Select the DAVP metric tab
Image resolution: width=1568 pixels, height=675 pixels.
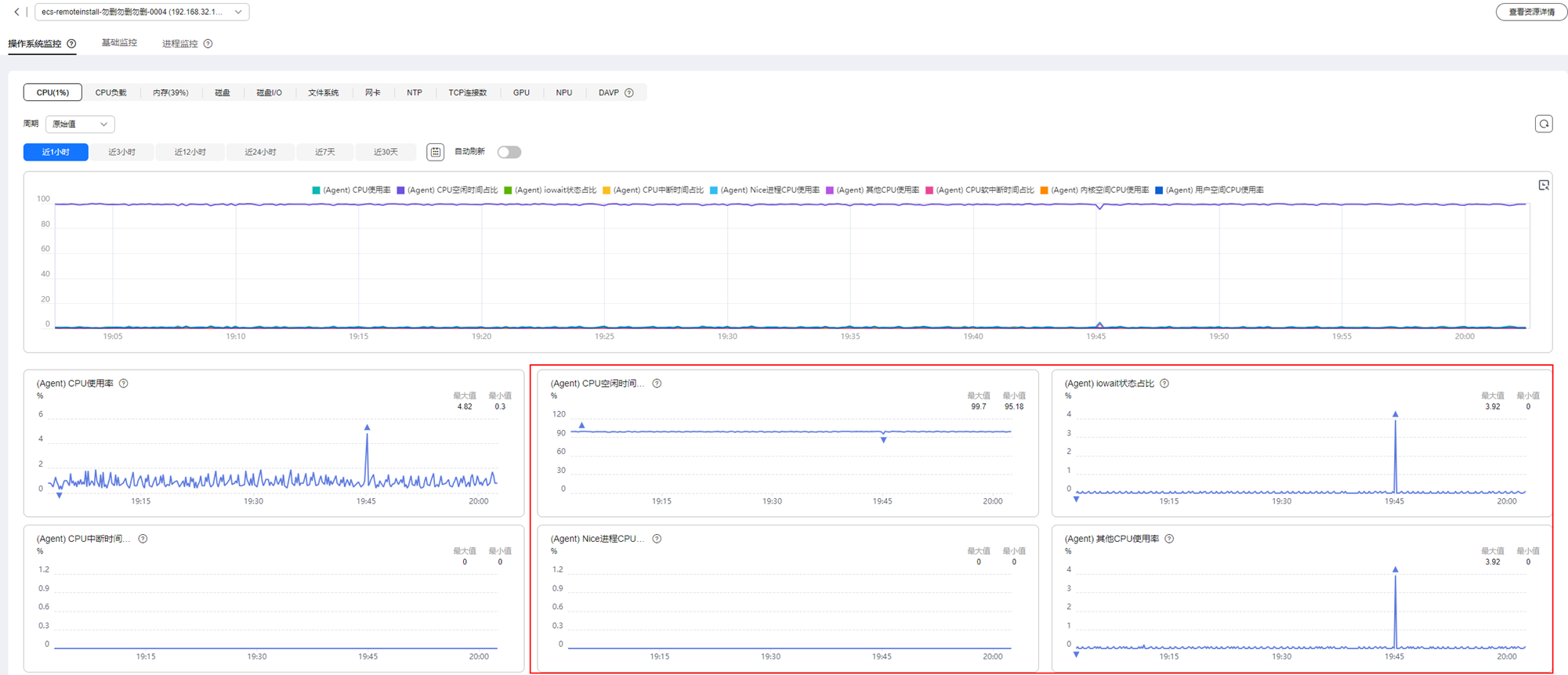[x=609, y=92]
